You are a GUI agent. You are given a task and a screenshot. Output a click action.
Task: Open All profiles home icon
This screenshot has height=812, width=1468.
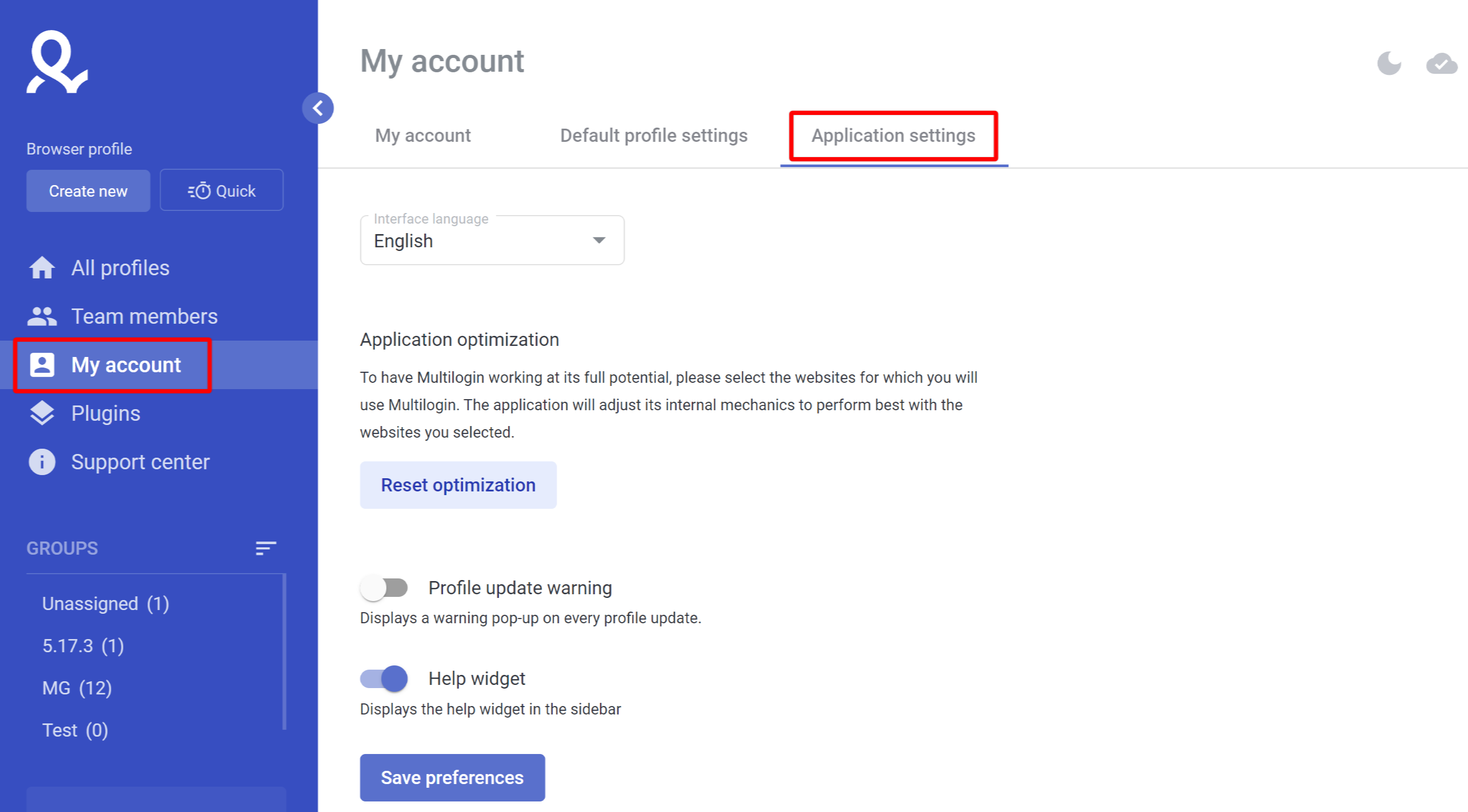pyautogui.click(x=42, y=268)
